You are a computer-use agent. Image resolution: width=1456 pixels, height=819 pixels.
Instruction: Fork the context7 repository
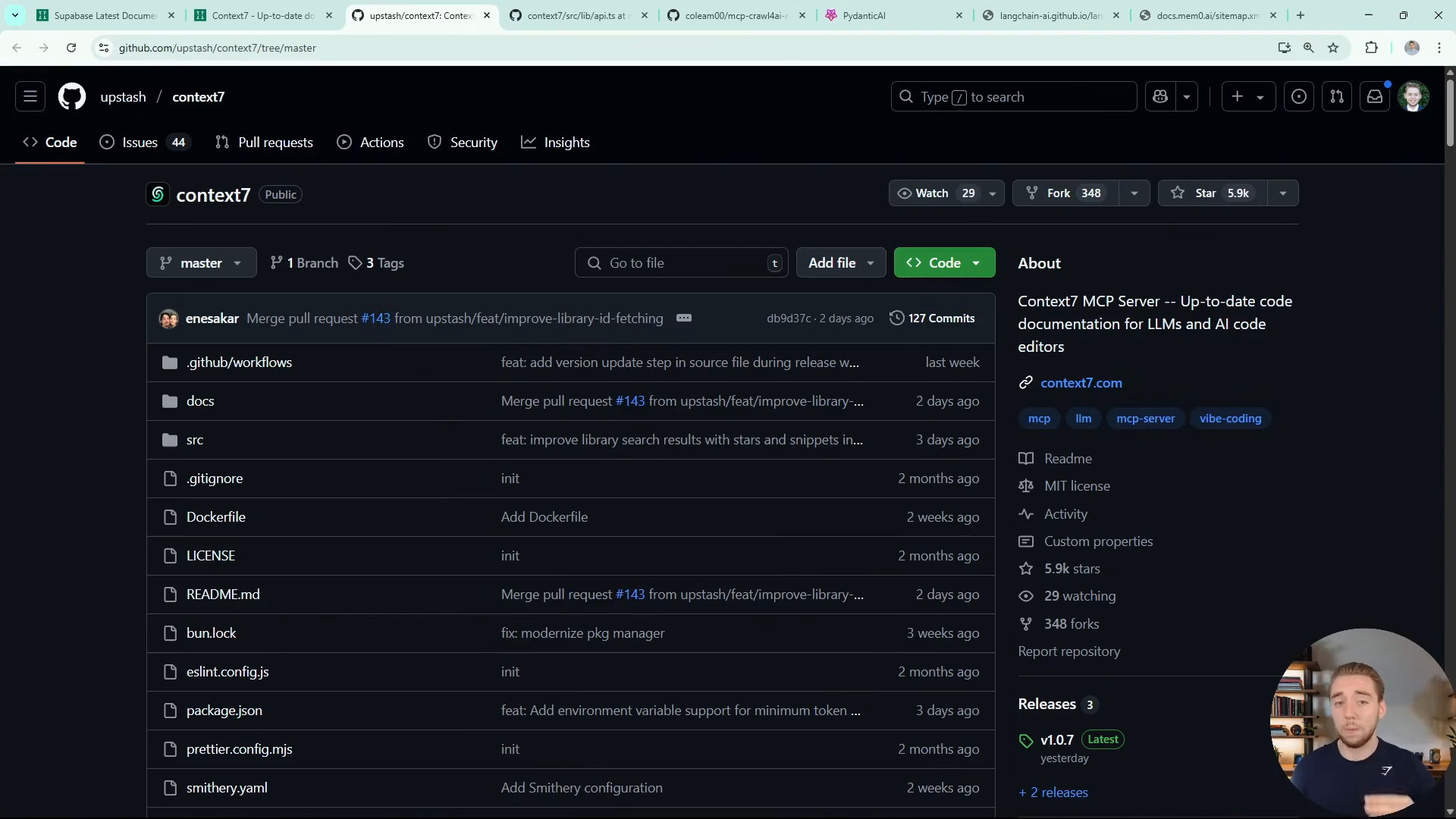pyautogui.click(x=1065, y=193)
